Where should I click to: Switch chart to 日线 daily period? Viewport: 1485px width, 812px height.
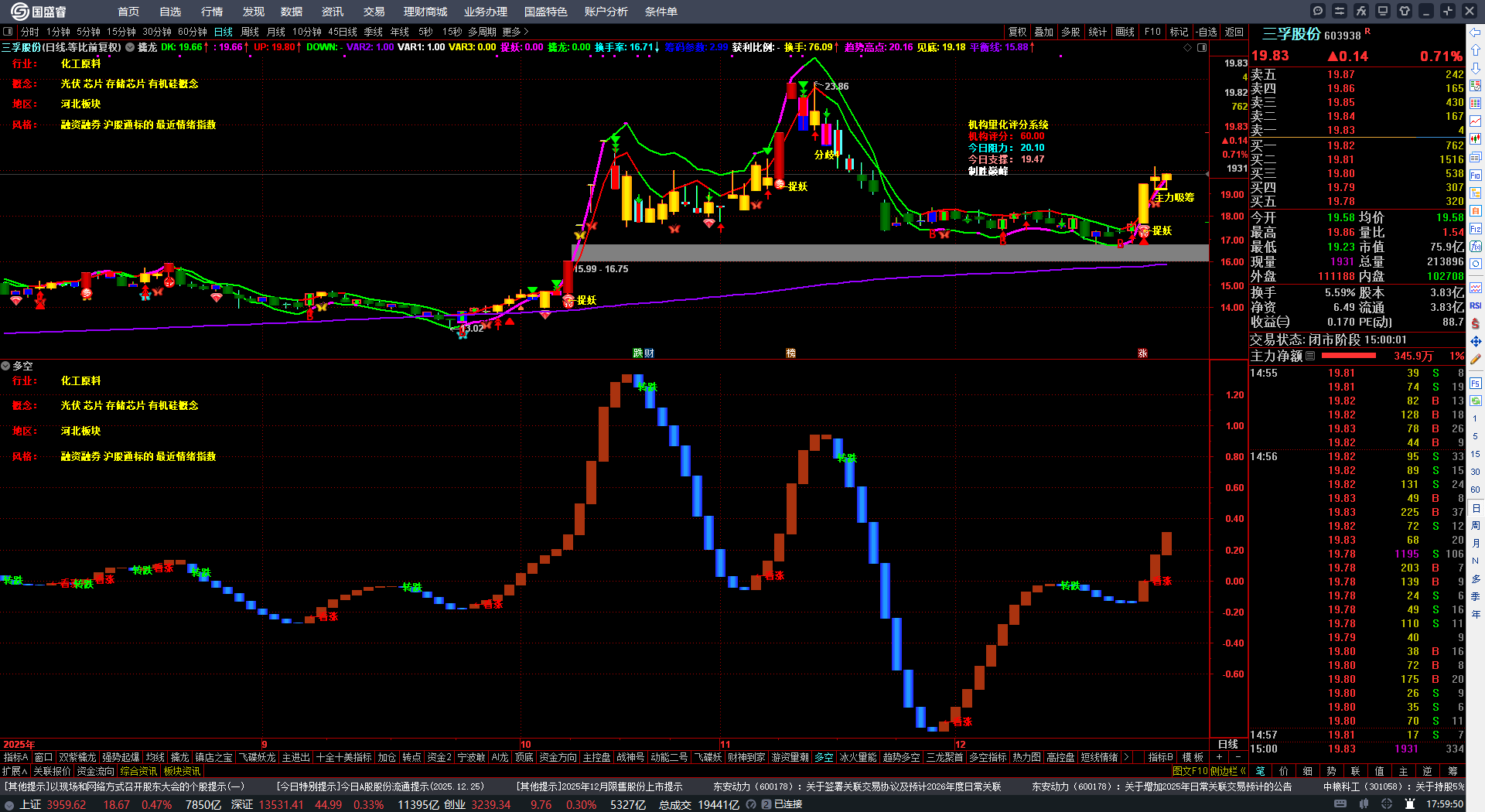[224, 32]
